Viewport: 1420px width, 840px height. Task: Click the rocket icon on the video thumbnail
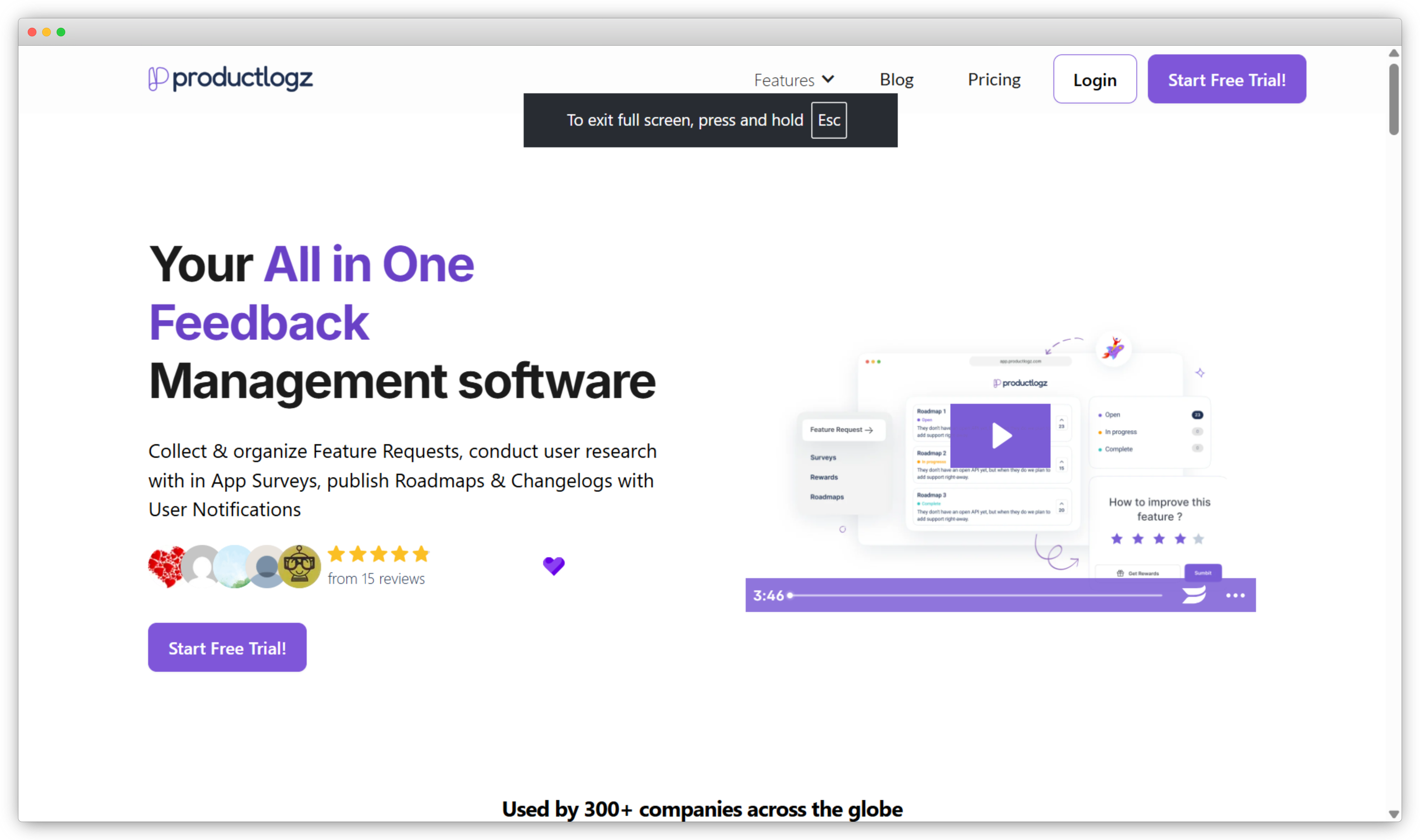pos(1113,349)
